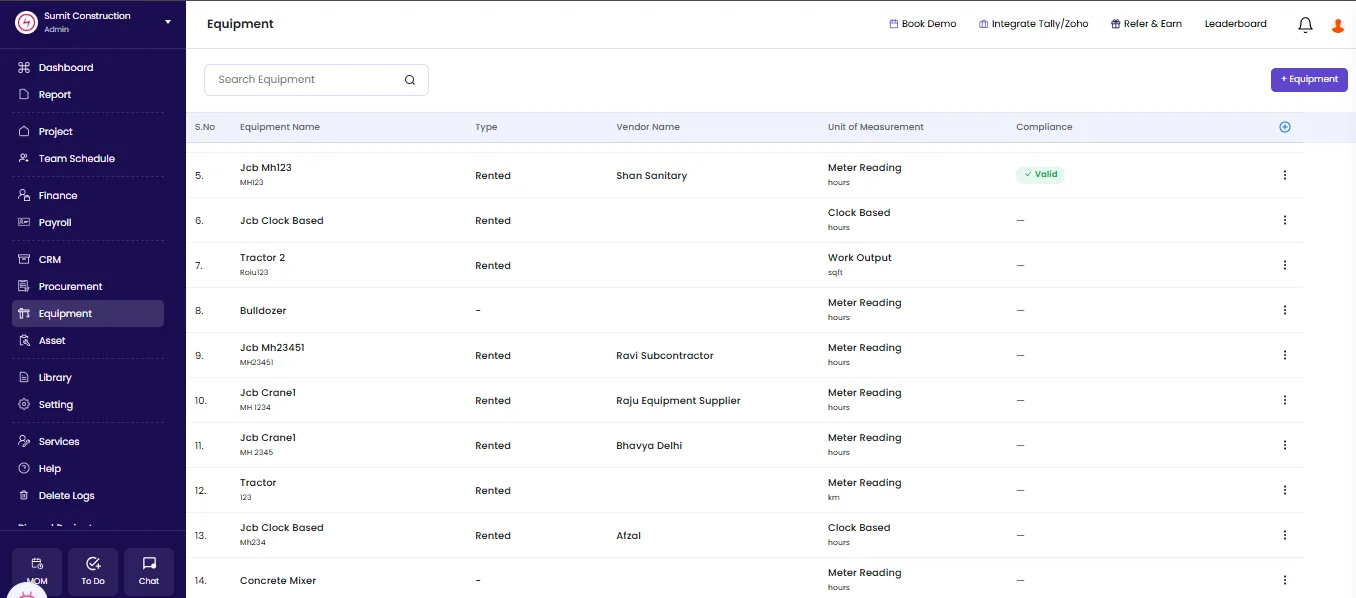Click the Setting gear icon

[x=24, y=405]
